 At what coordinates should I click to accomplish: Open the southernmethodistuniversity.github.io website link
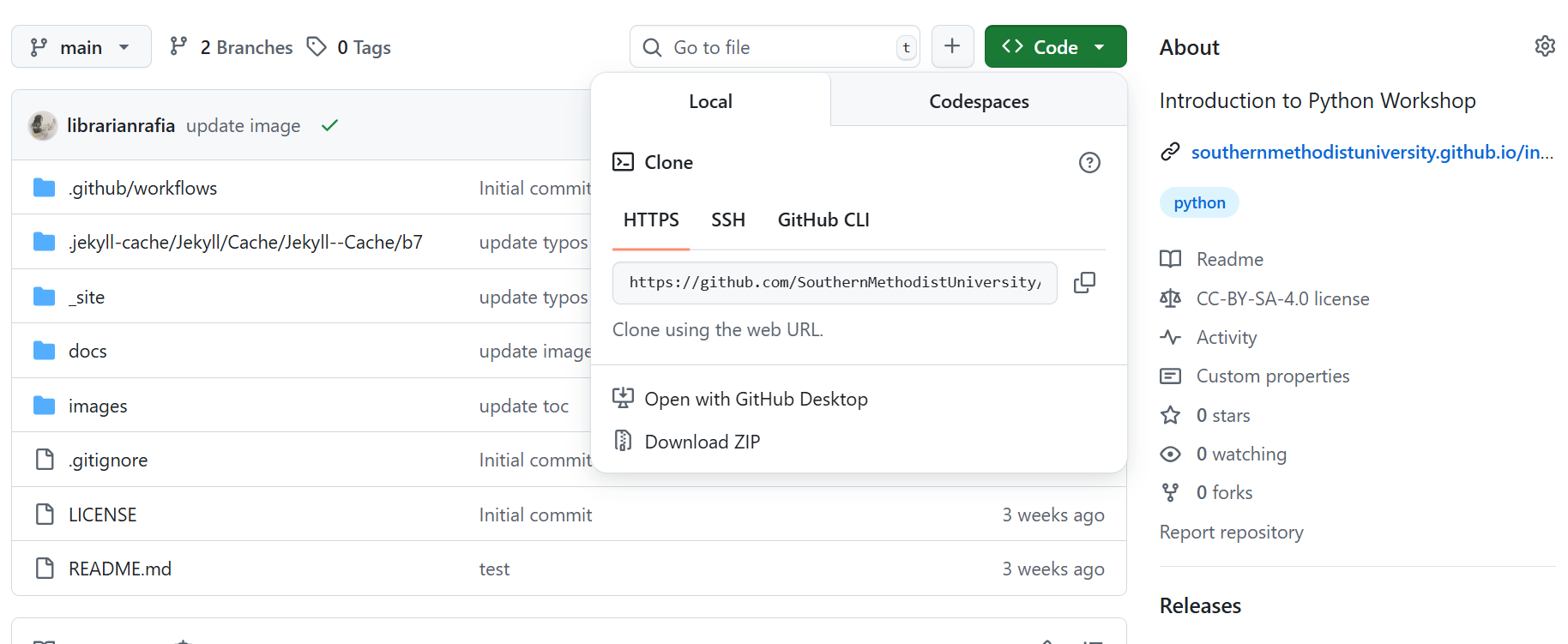tap(1372, 152)
